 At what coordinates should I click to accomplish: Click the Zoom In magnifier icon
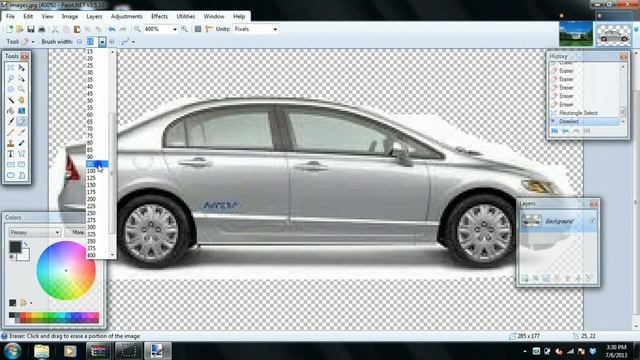[x=184, y=29]
